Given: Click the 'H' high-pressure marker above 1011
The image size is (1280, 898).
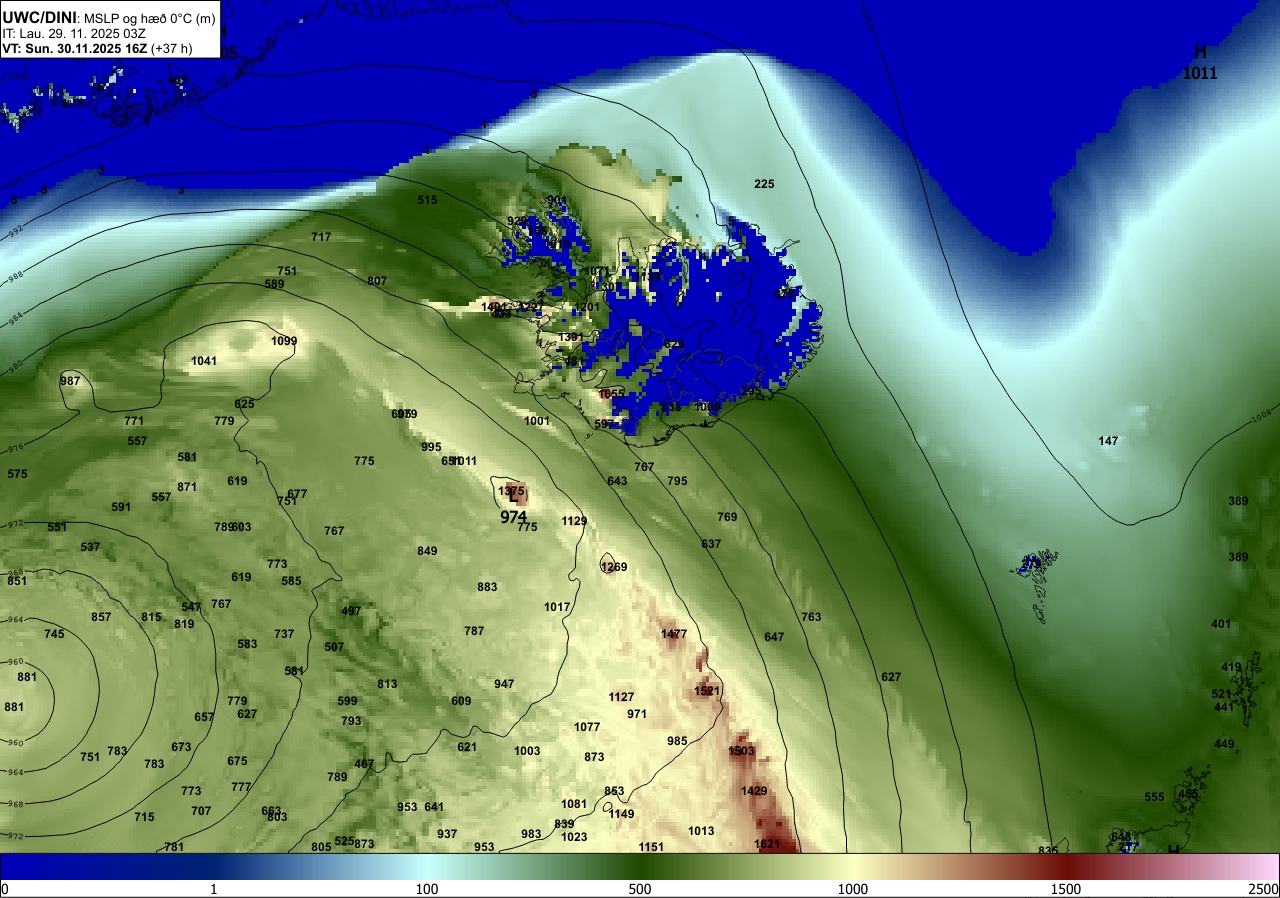Looking at the screenshot, I should coord(1200,52).
